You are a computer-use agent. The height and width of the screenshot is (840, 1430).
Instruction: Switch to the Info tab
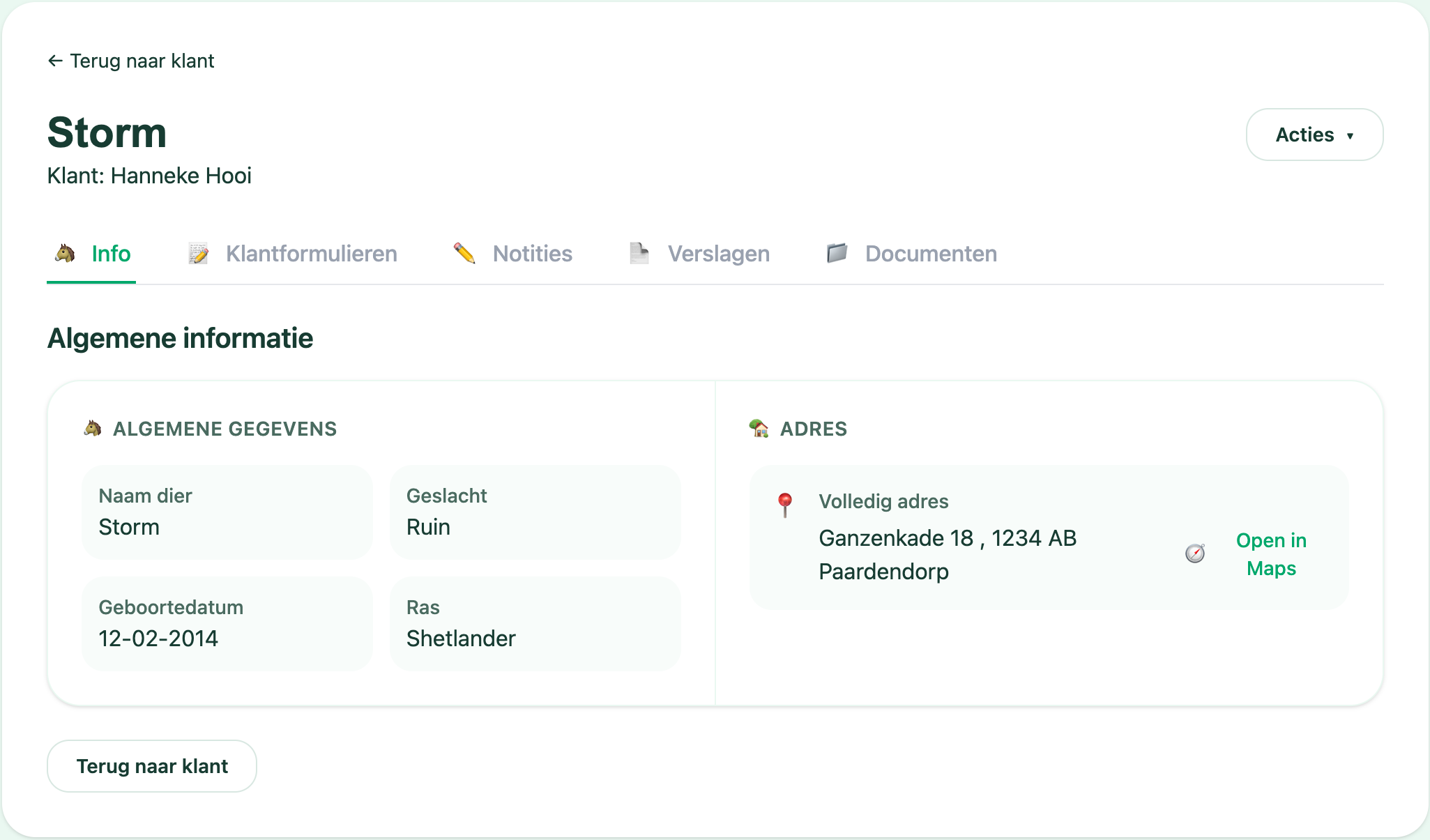click(x=91, y=254)
